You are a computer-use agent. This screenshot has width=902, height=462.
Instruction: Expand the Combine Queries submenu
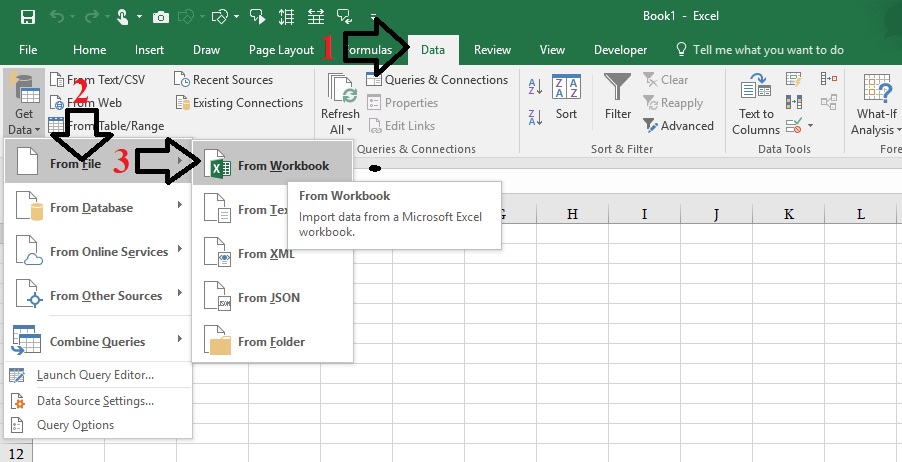(98, 341)
